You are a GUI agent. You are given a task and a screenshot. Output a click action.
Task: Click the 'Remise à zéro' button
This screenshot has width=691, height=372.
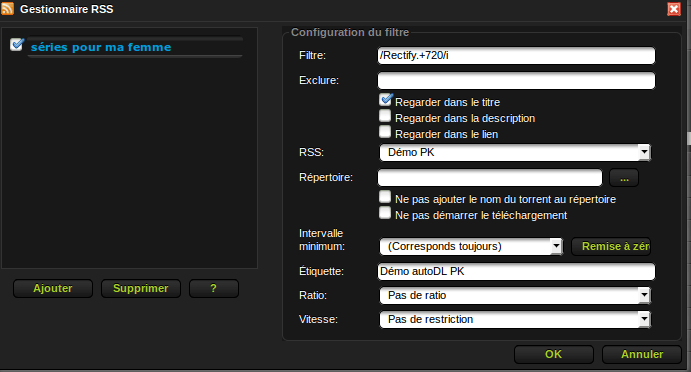point(611,246)
